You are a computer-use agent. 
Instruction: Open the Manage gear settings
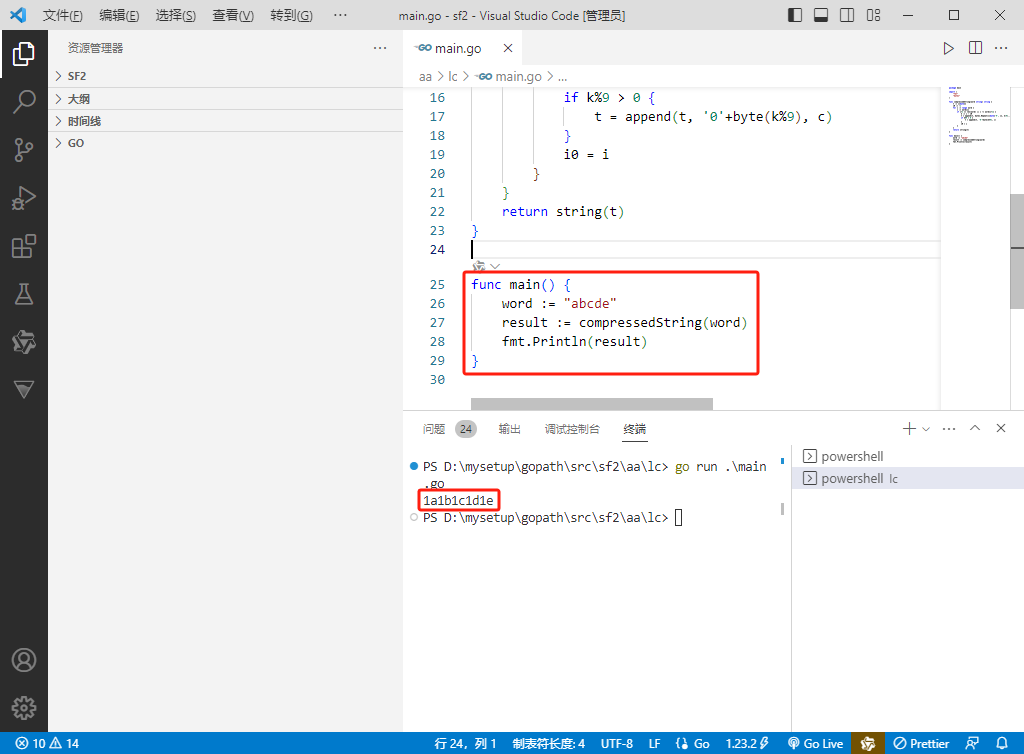pyautogui.click(x=24, y=708)
